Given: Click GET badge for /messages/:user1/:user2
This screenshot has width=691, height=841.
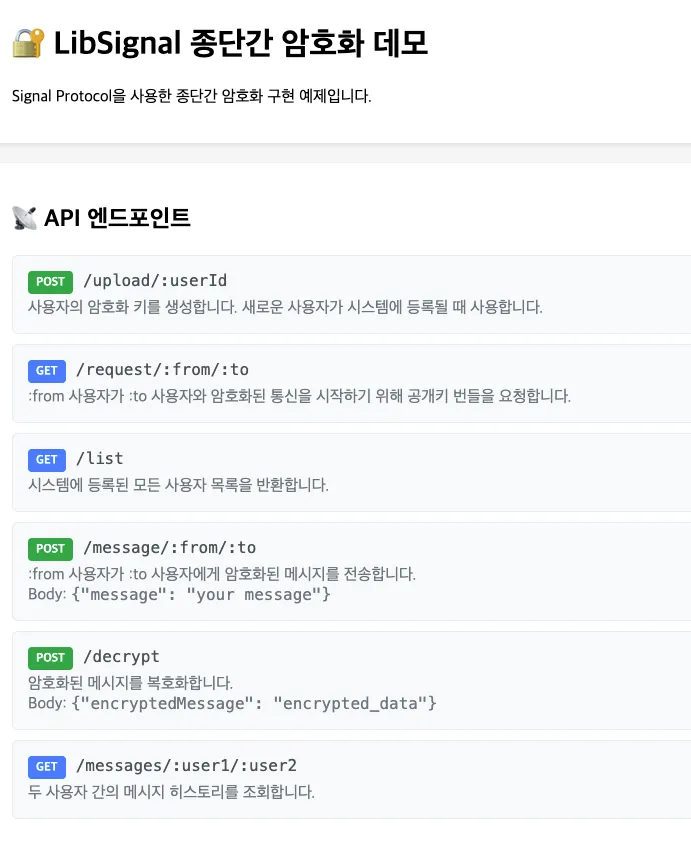Looking at the screenshot, I should pyautogui.click(x=47, y=766).
